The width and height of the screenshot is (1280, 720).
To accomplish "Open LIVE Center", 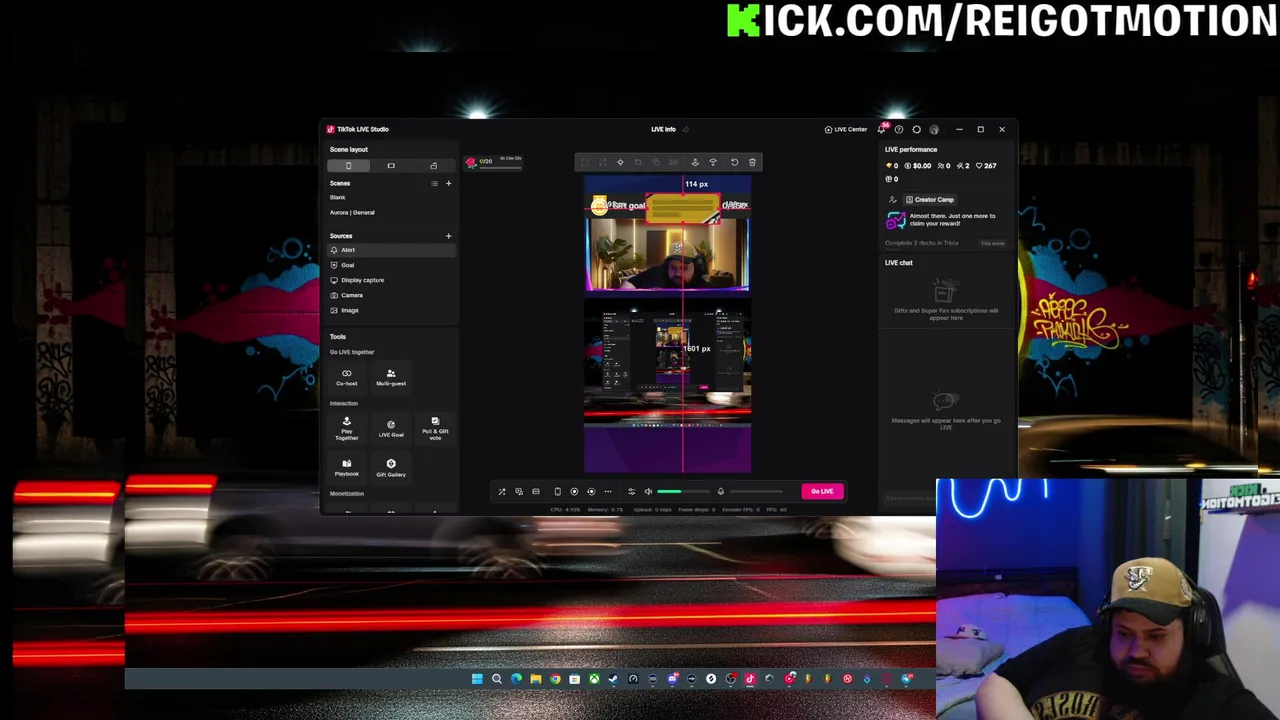I will tap(845, 129).
